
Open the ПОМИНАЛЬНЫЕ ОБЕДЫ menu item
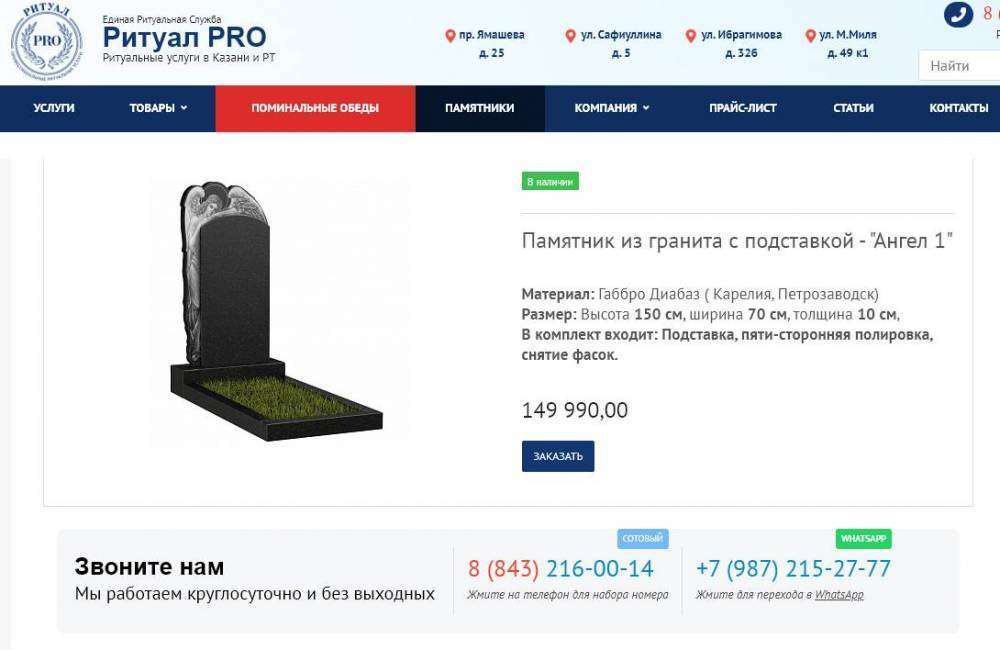click(x=315, y=108)
